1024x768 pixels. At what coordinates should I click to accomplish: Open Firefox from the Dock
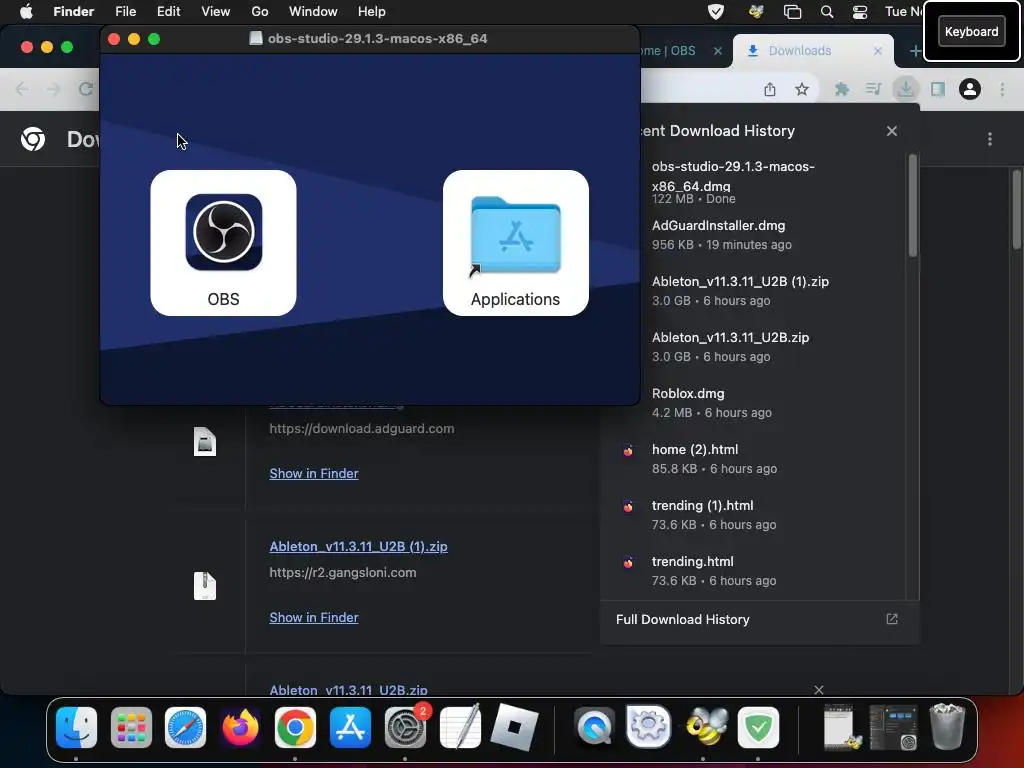click(240, 727)
